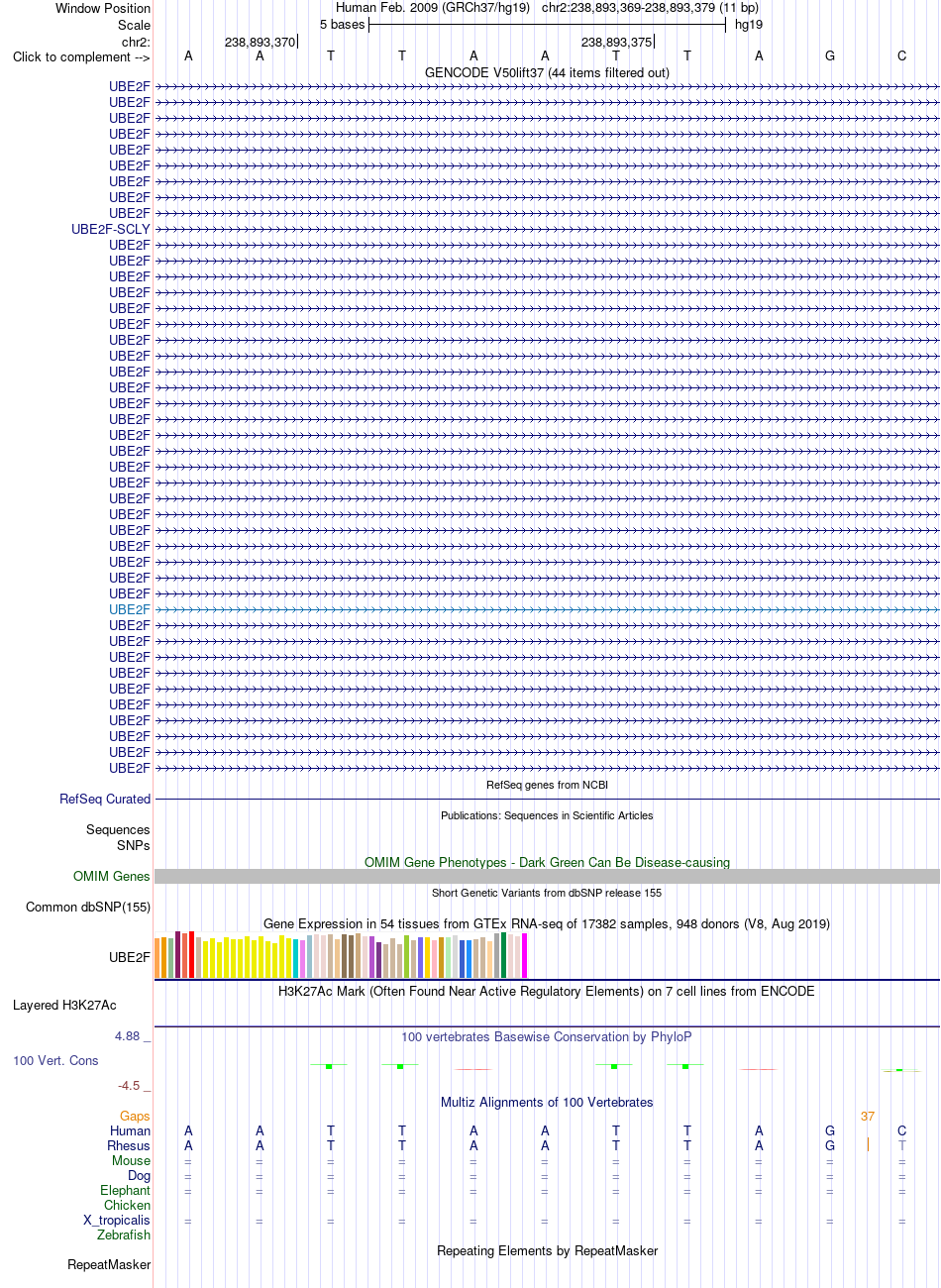
Task: Open Common dbSNP(155) track settings
Action: (88, 907)
